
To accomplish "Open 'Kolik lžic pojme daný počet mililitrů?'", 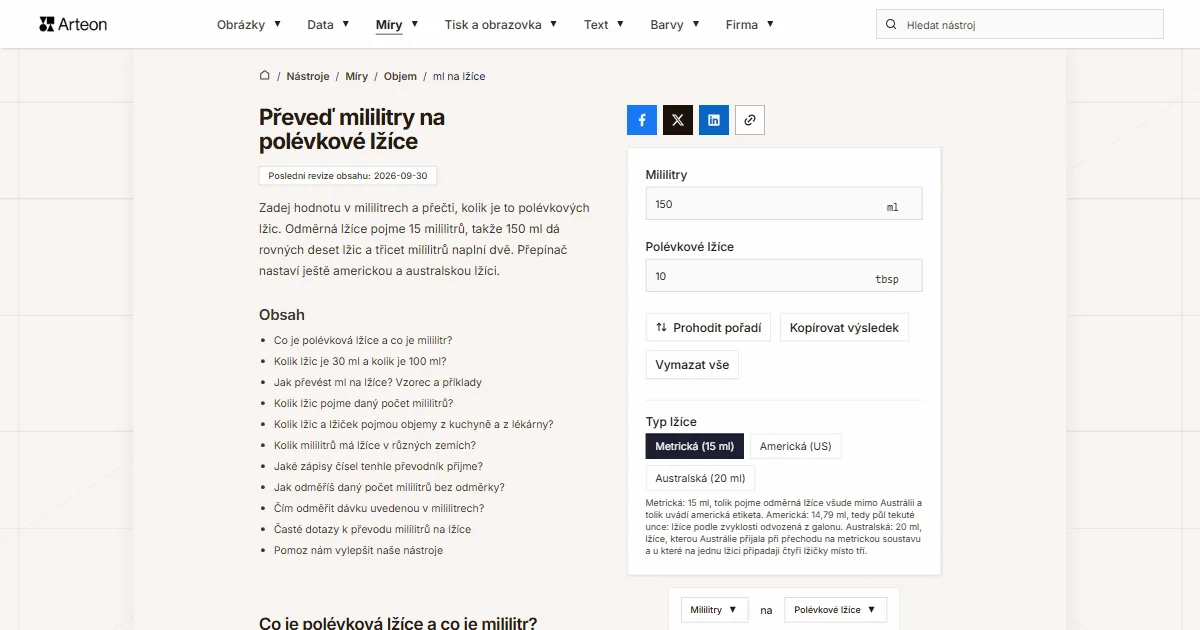I will point(364,403).
